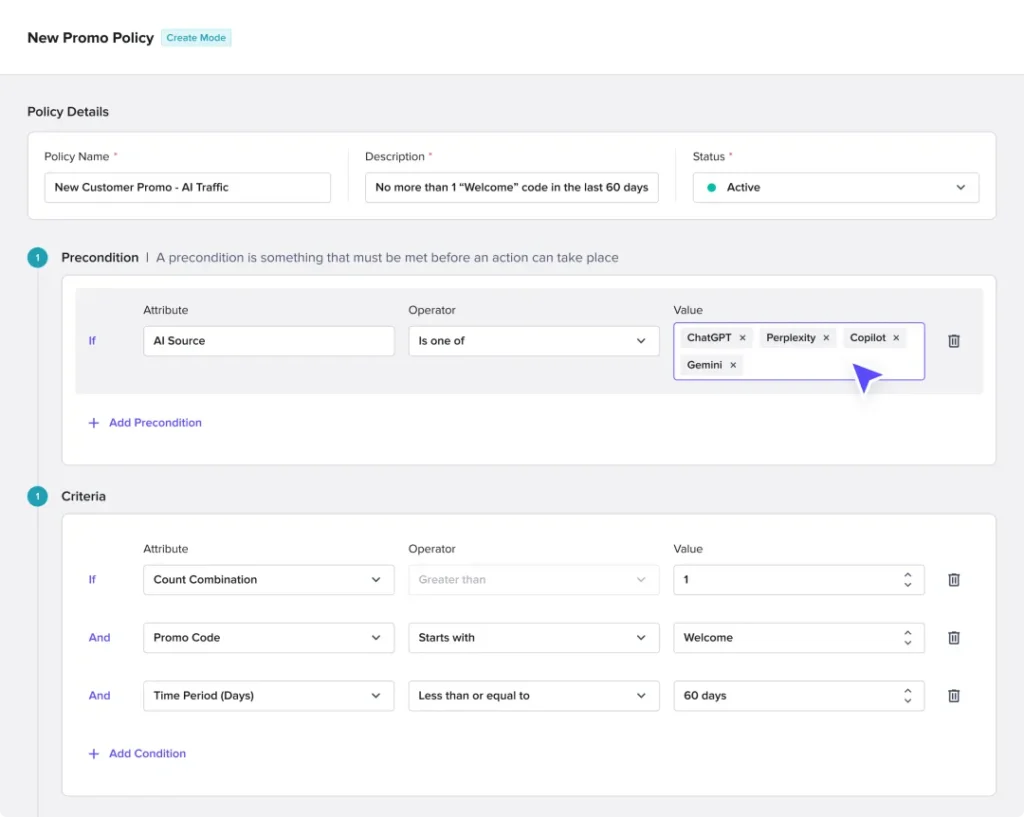The height and width of the screenshot is (817, 1024).
Task: Open the Starts with operator dropdown
Action: pyautogui.click(x=534, y=638)
